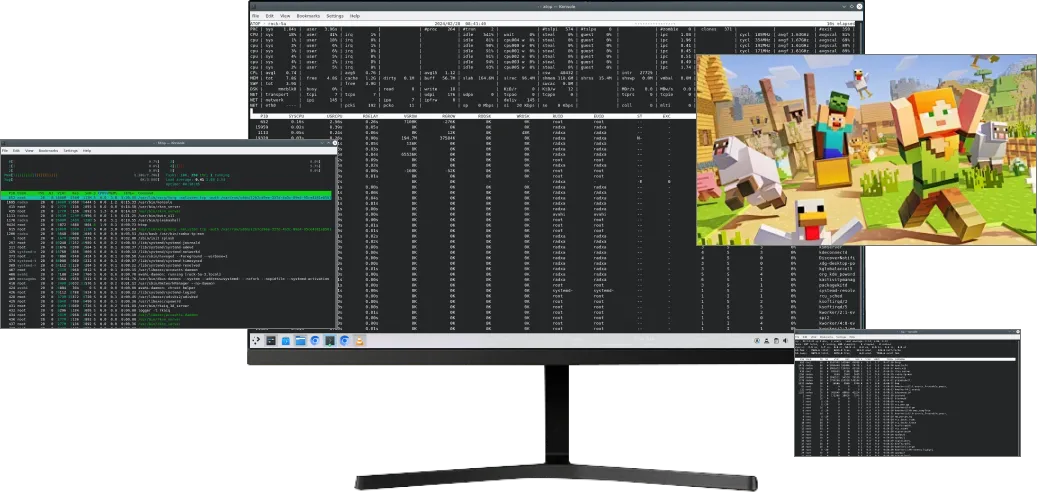Click the RDELAY column header in atop
This screenshot has height=492, width=1037.
tap(370, 116)
